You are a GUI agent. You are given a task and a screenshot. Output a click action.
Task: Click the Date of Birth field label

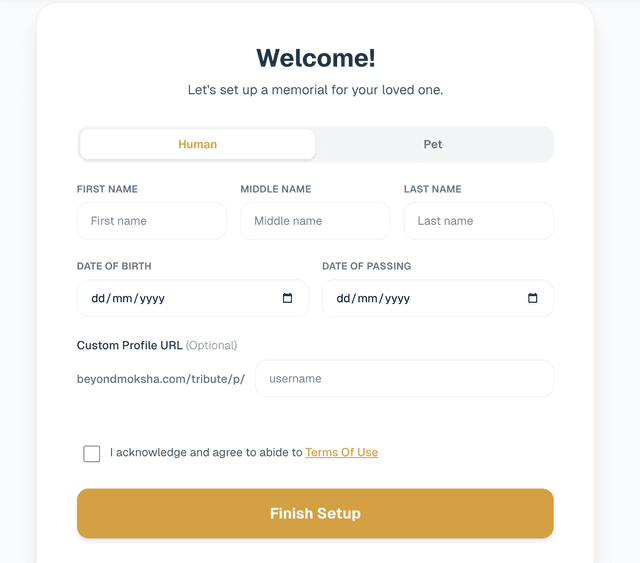pyautogui.click(x=114, y=266)
